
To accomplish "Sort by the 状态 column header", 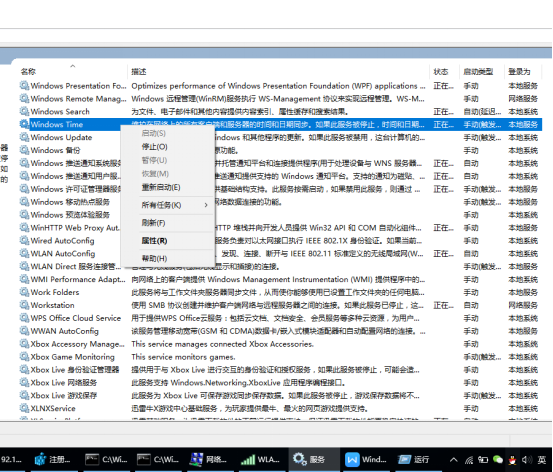I will (x=444, y=71).
